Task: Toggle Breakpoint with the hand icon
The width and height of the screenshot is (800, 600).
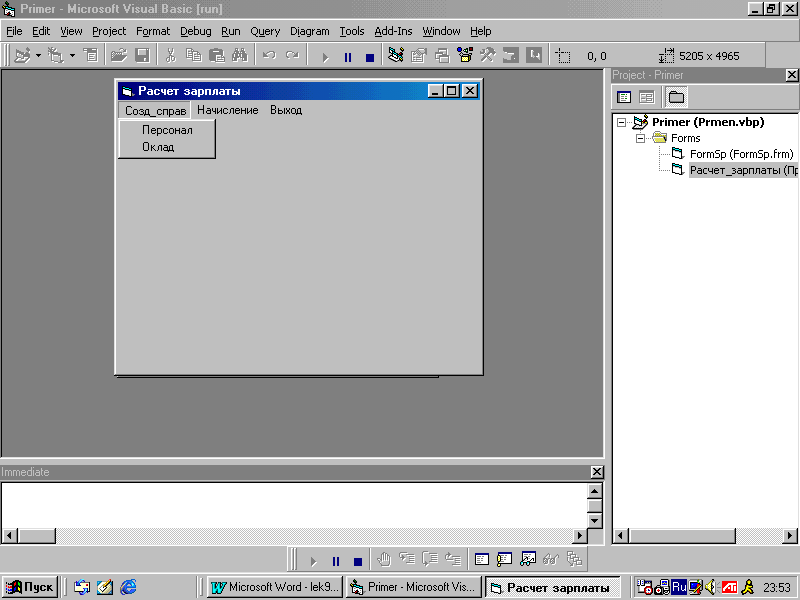Action: pyautogui.click(x=384, y=560)
